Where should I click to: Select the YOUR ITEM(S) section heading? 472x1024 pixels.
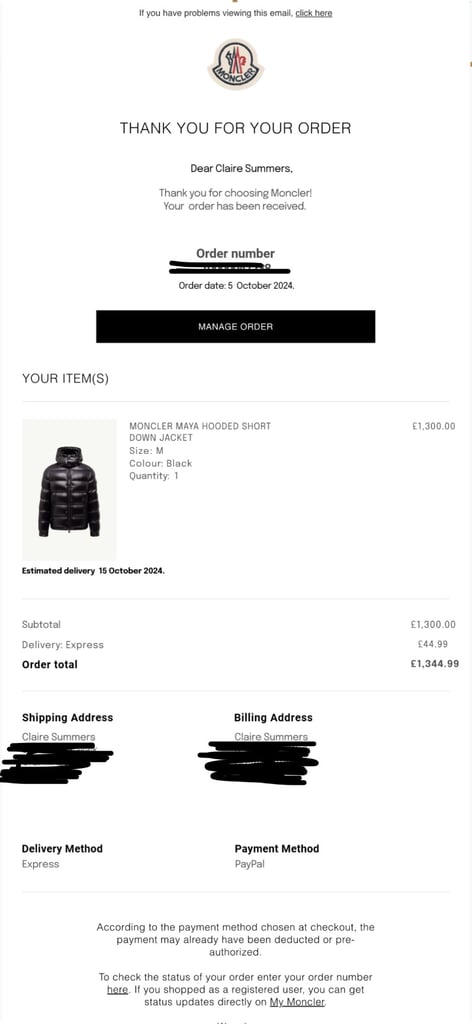[65, 379]
